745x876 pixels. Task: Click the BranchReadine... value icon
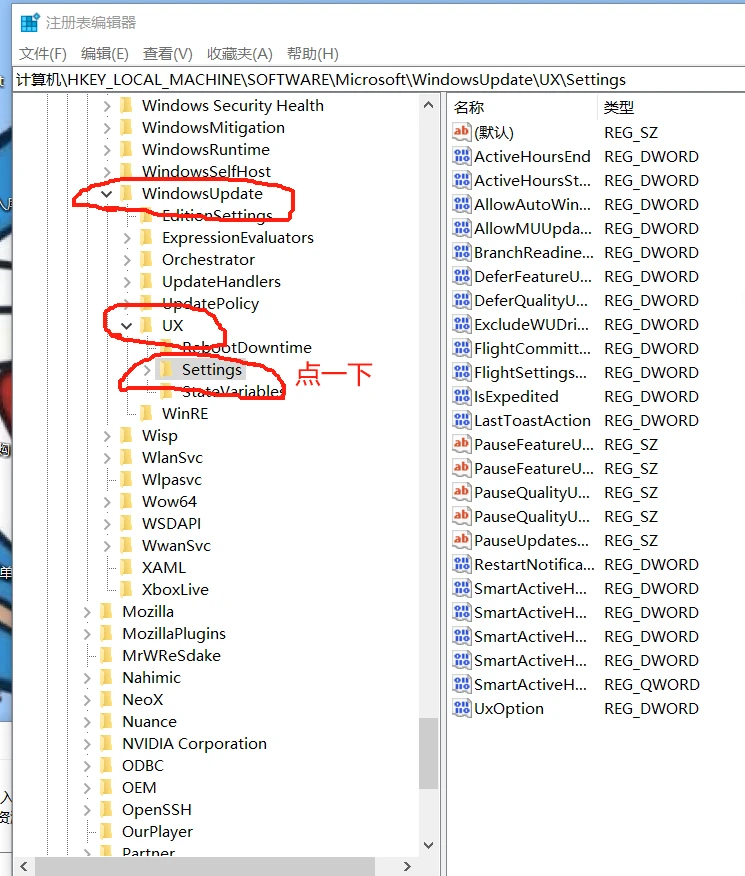(x=461, y=252)
